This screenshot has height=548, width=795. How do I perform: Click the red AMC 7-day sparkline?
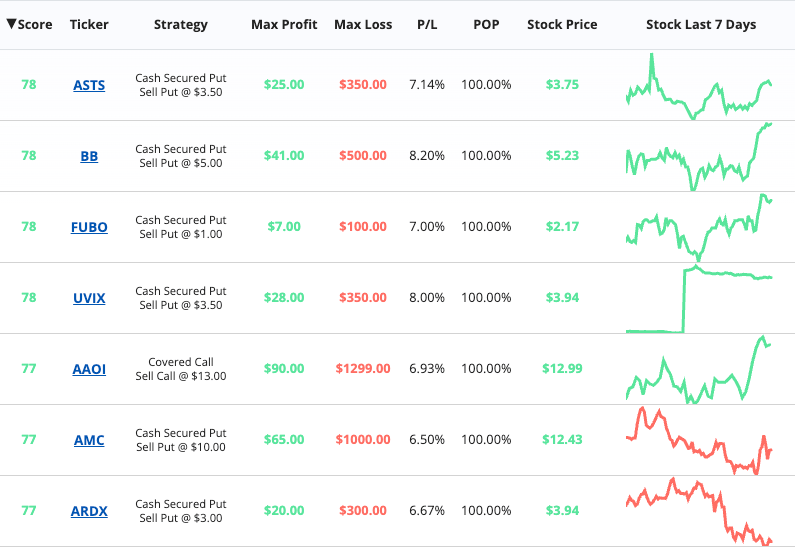pyautogui.click(x=699, y=441)
